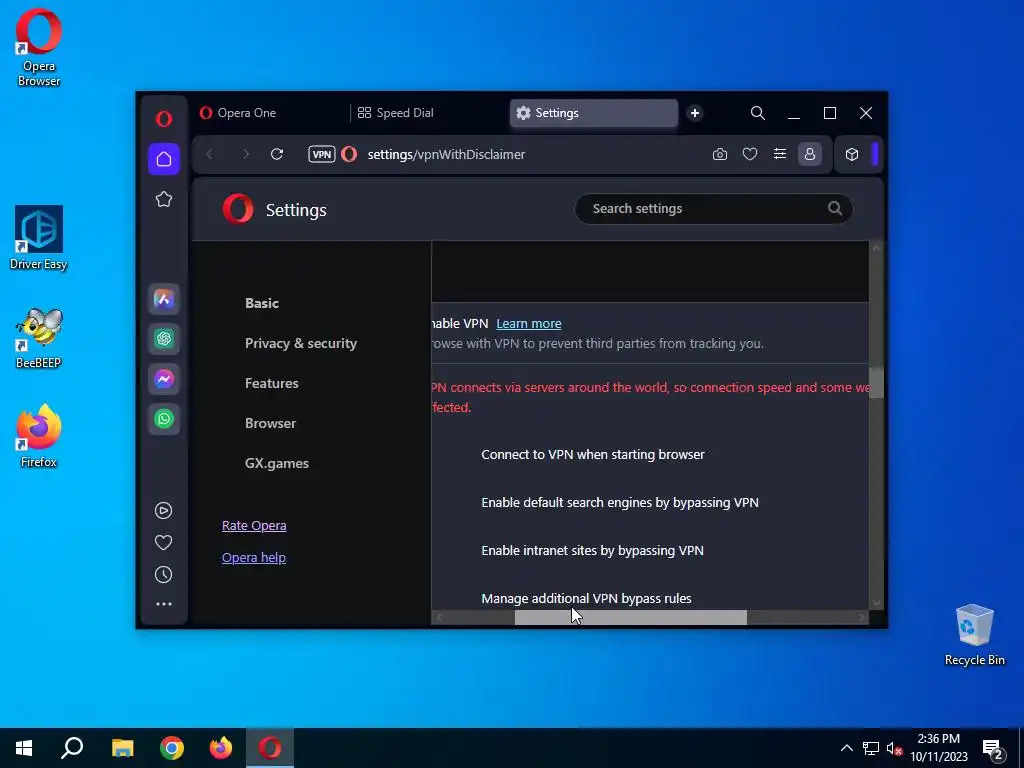Screen dimensions: 1024x768
Task: Open Windows taskbar search
Action: [x=72, y=748]
